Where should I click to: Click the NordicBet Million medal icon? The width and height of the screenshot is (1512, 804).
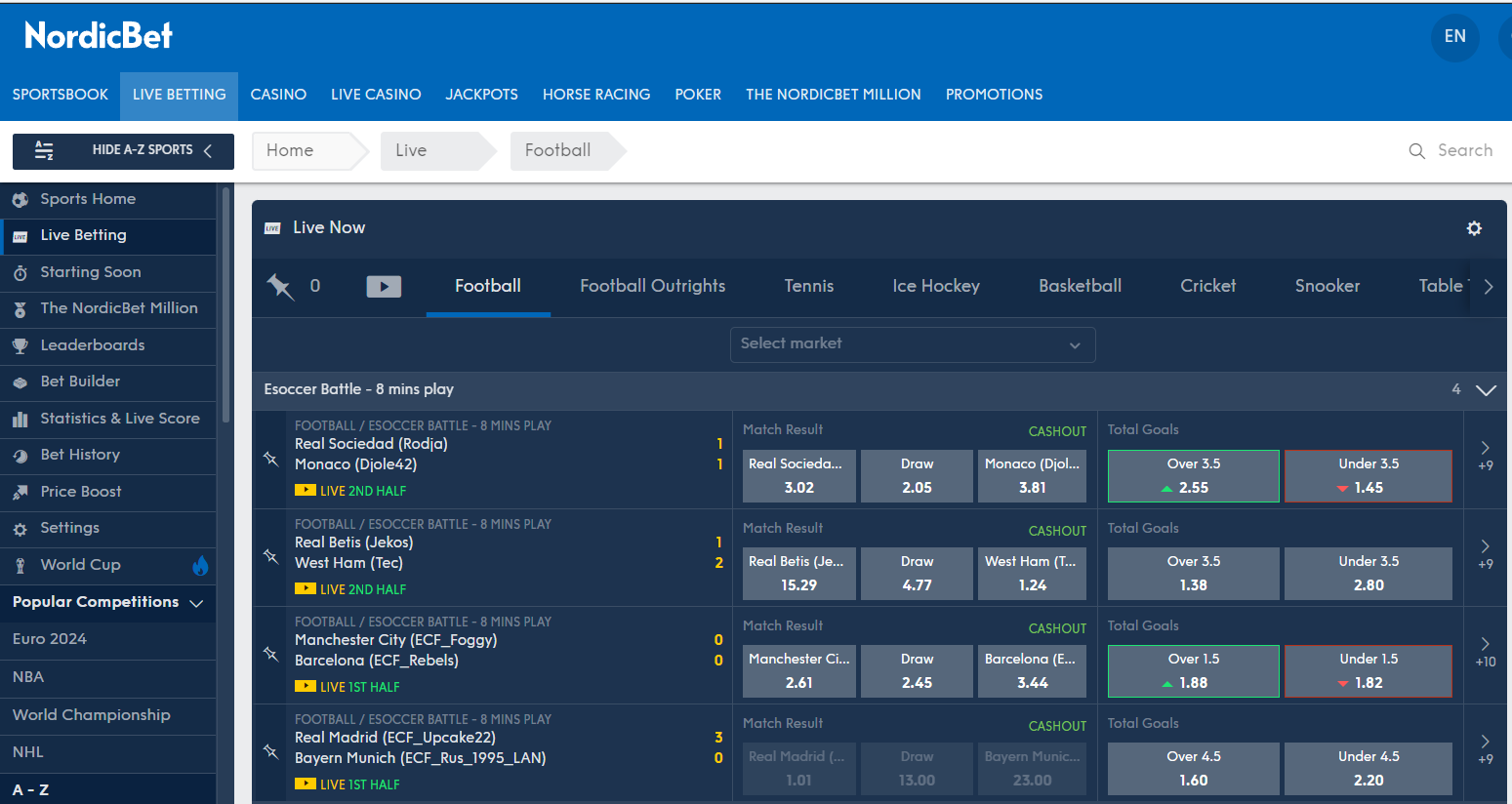(x=20, y=309)
